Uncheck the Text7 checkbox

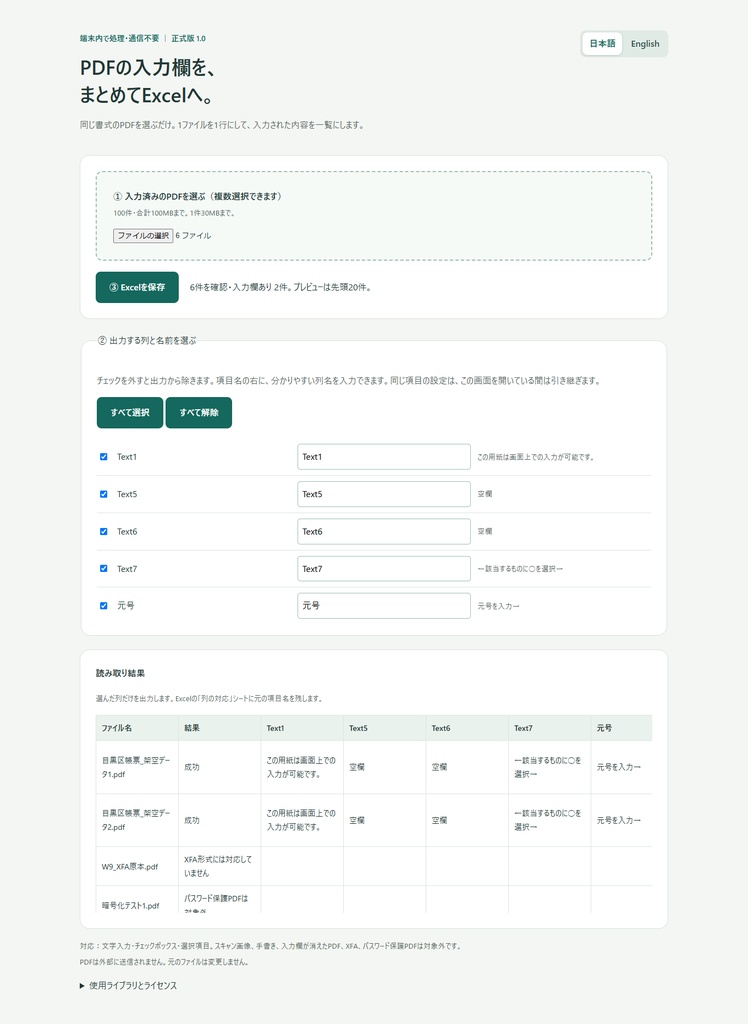pyautogui.click(x=103, y=569)
